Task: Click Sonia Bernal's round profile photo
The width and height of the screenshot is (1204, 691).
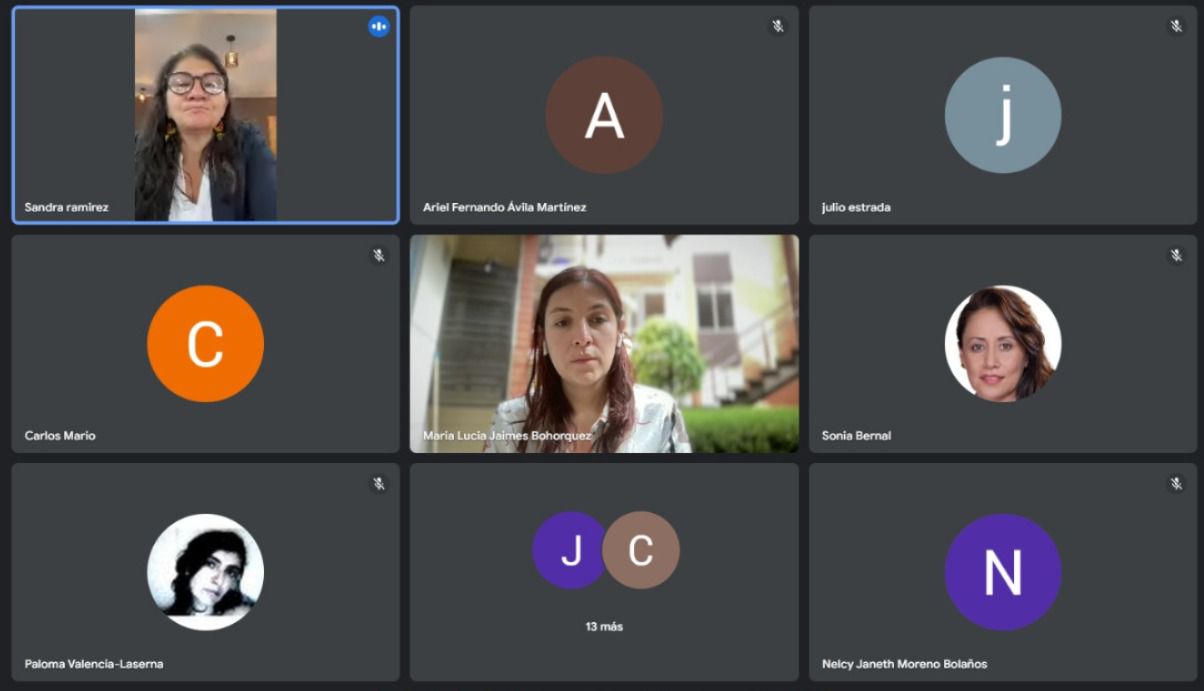Action: coord(1002,344)
